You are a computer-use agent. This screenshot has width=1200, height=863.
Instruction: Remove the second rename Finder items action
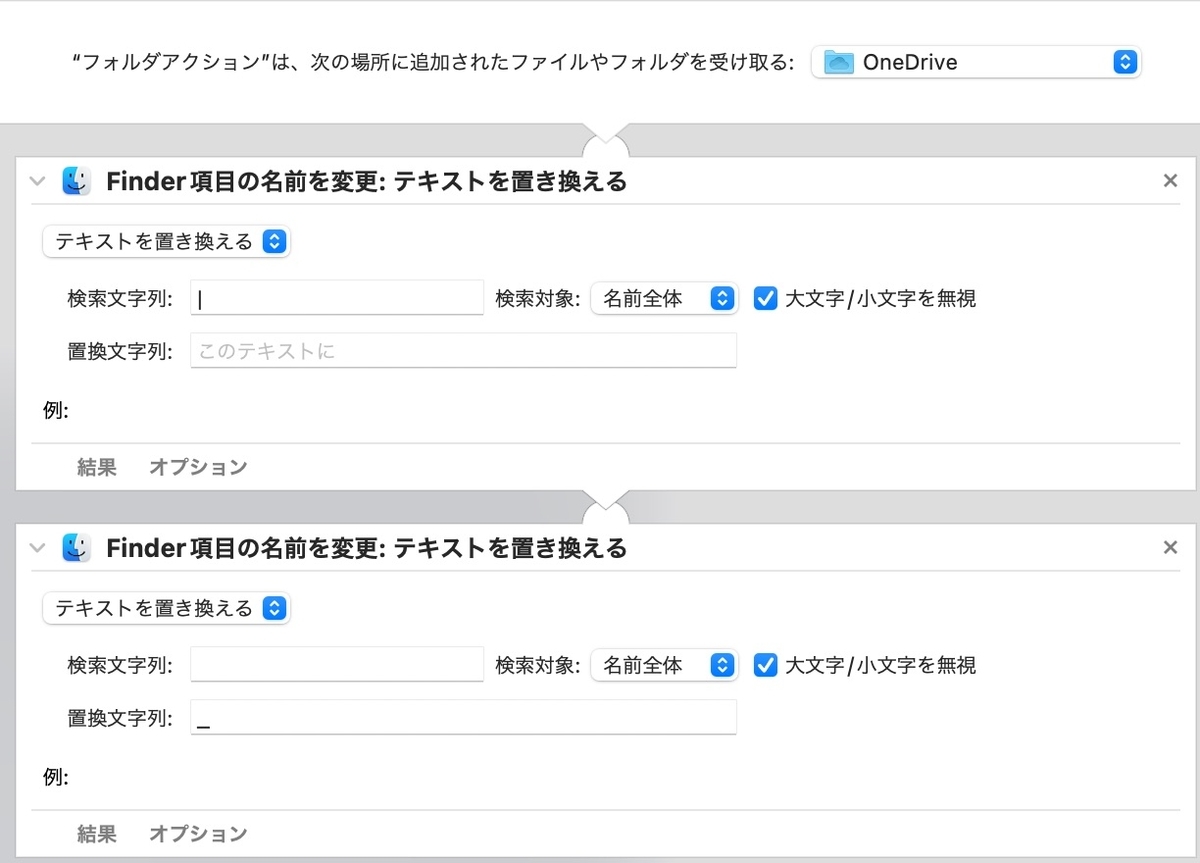click(x=1170, y=546)
